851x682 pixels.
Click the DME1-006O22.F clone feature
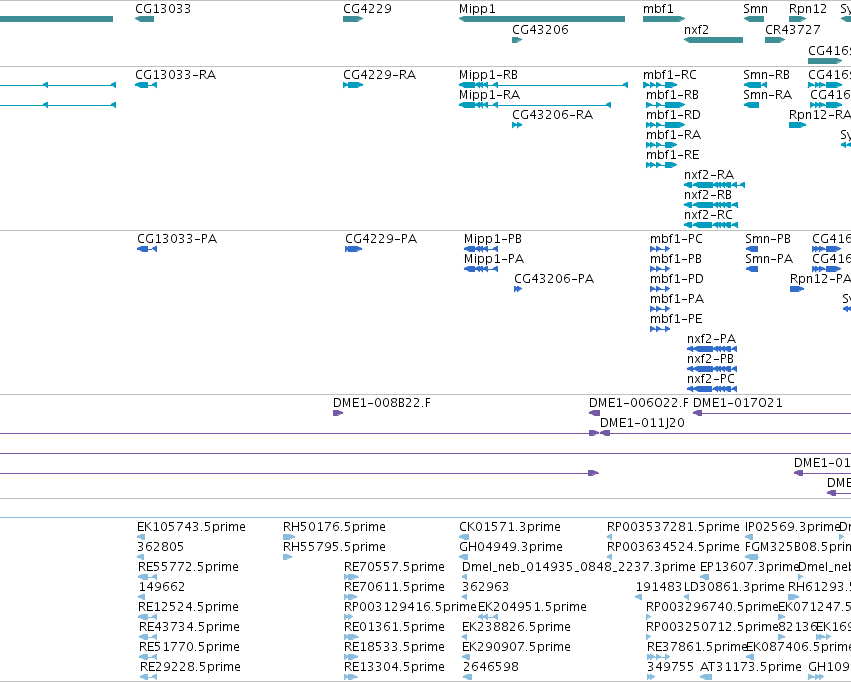594,413
